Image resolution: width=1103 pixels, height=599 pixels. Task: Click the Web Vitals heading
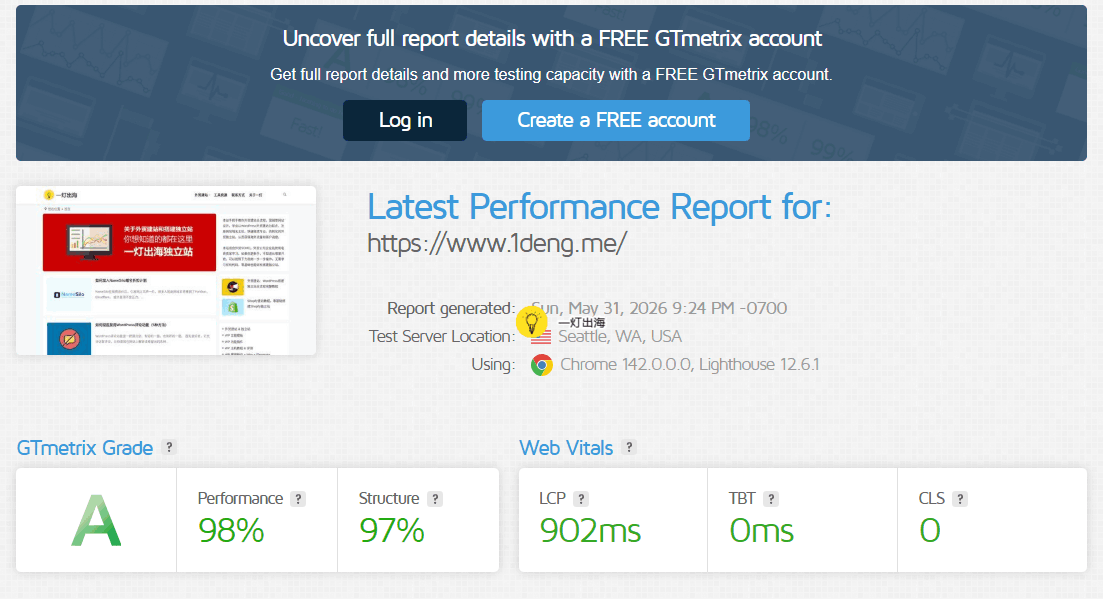coord(566,448)
